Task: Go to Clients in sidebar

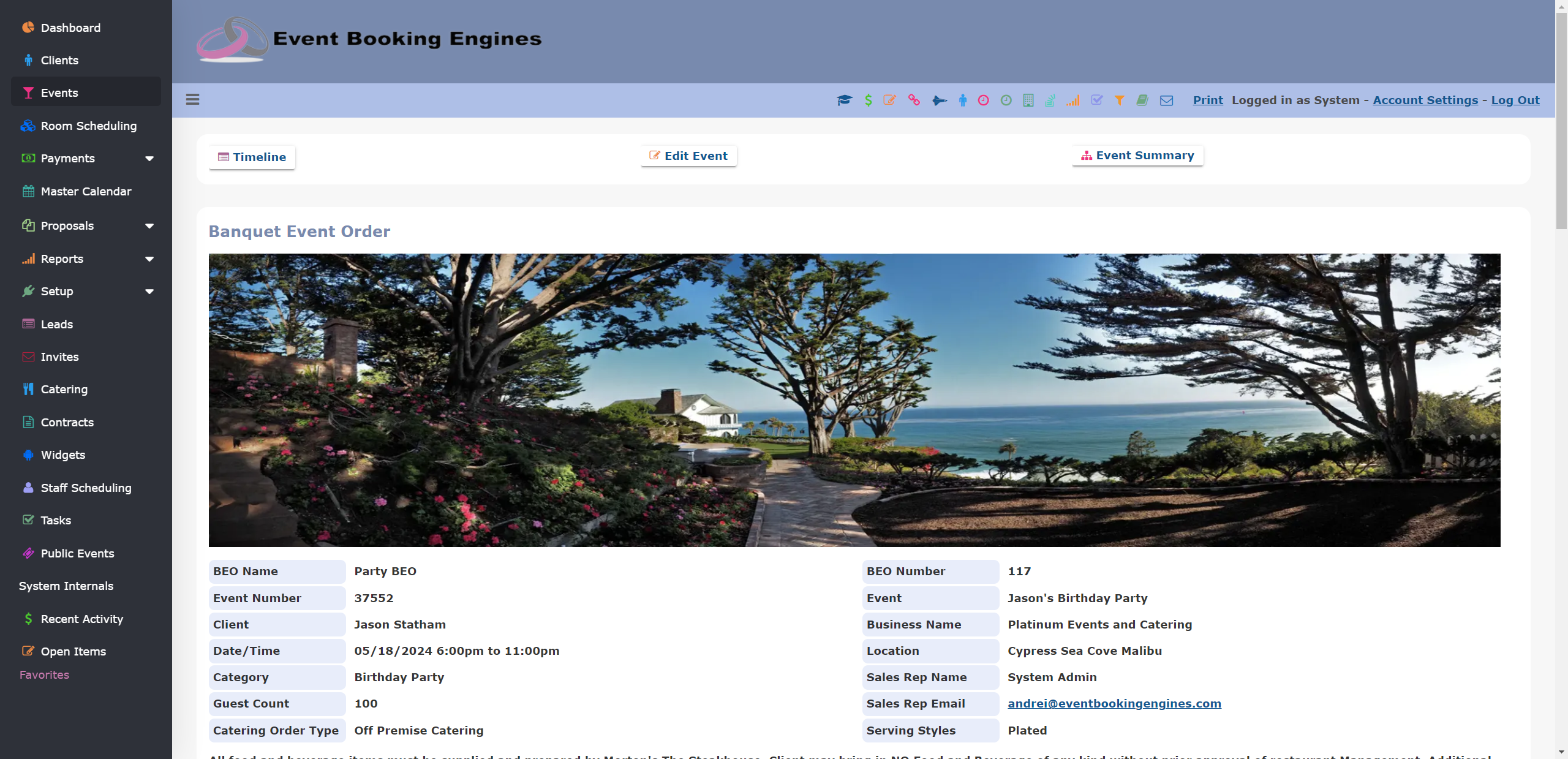Action: pos(86,60)
